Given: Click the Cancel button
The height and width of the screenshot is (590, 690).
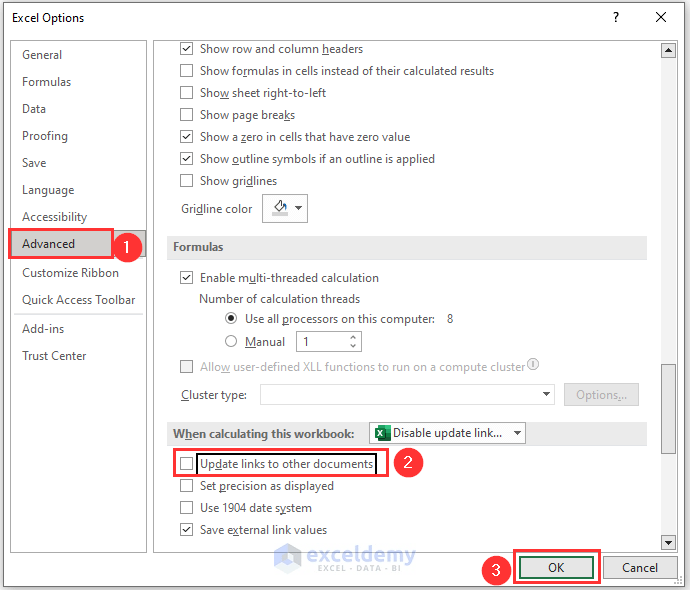Looking at the screenshot, I should pyautogui.click(x=640, y=567).
